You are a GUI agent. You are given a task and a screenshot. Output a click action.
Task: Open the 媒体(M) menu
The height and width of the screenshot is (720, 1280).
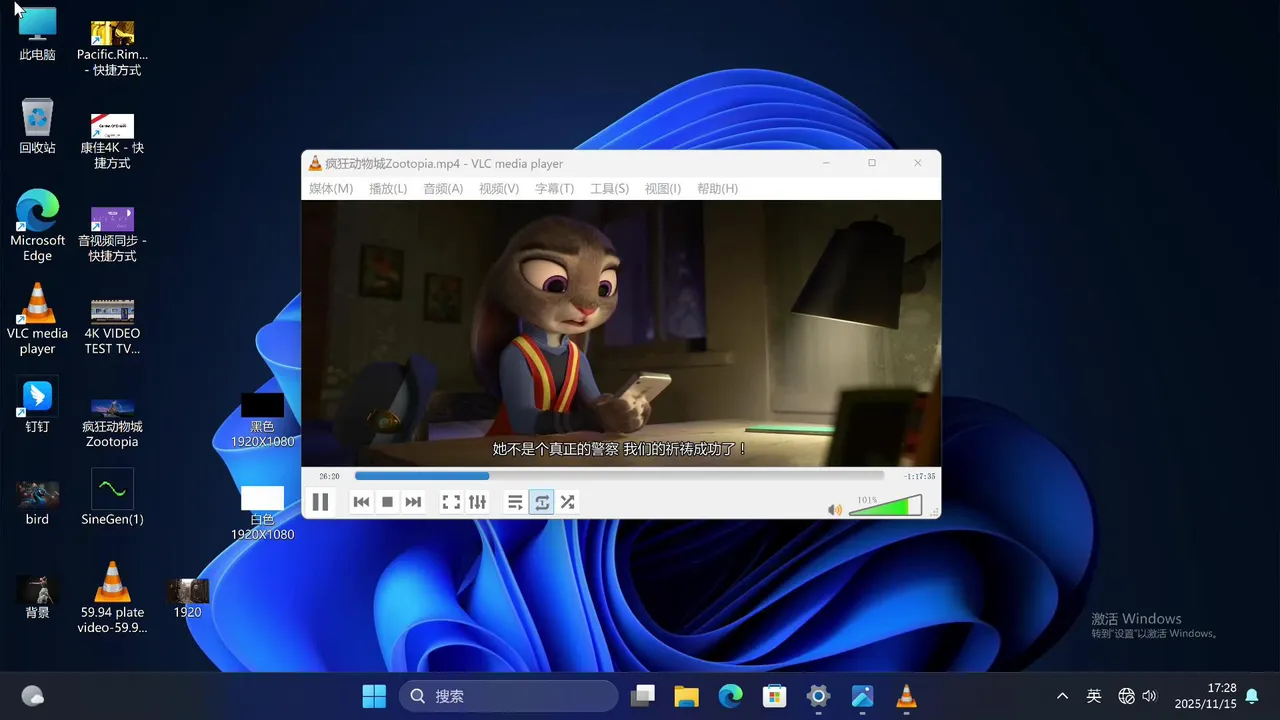[331, 189]
